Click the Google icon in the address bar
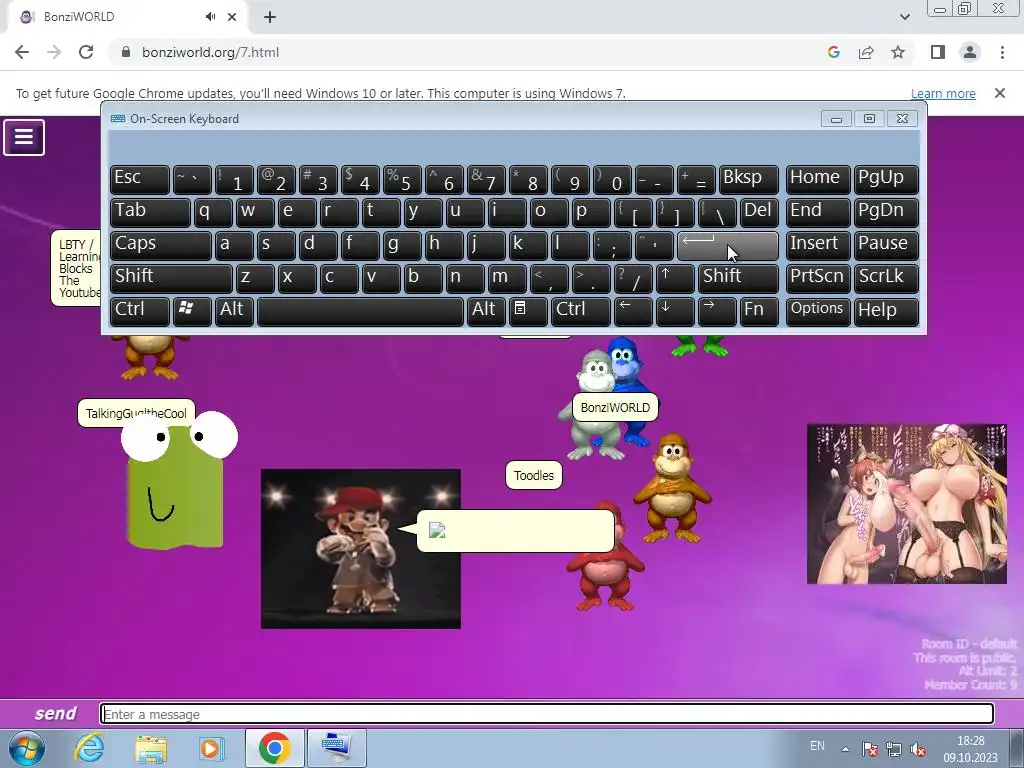The height and width of the screenshot is (768, 1024). click(x=833, y=52)
